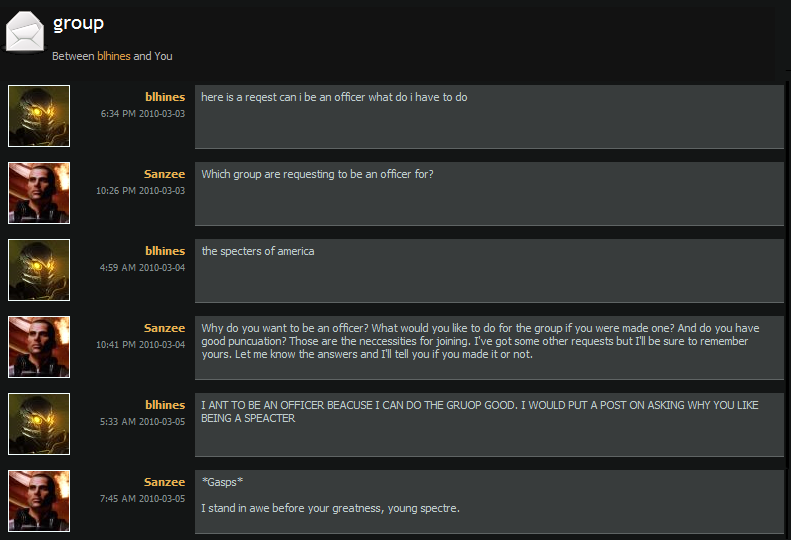Screen dimensions: 791x540
Task: Open blhines username on the 4:59 AM message
Action: pyautogui.click(x=165, y=251)
